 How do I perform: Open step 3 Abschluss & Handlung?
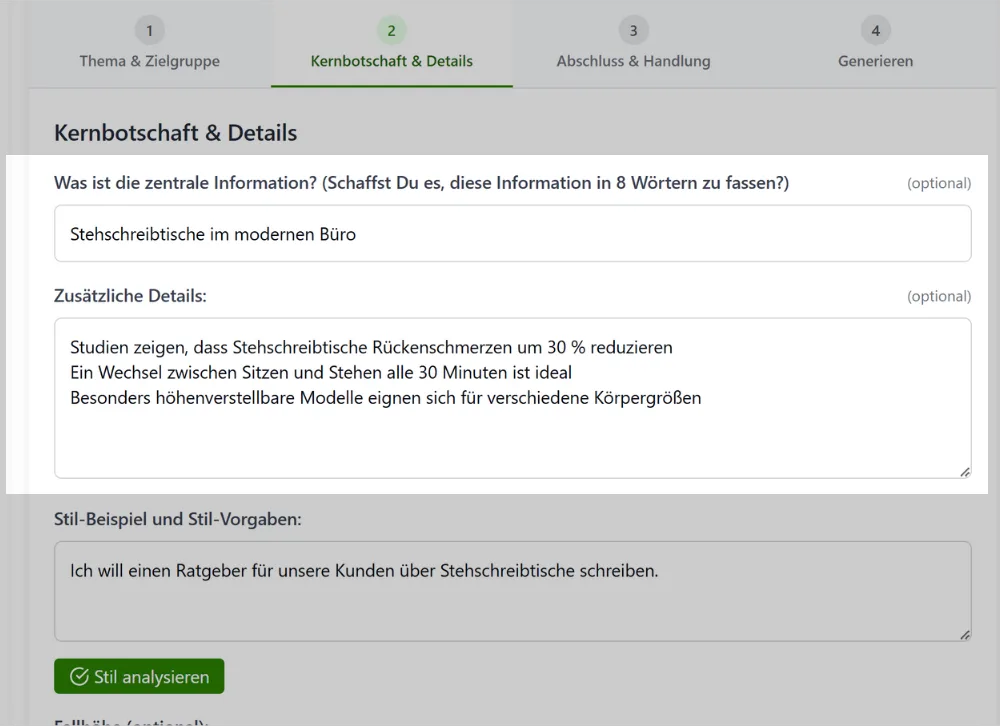(x=633, y=45)
